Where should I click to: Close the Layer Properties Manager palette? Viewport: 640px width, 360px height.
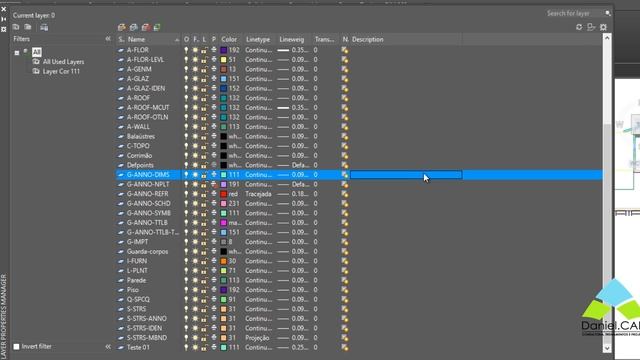(4, 9)
